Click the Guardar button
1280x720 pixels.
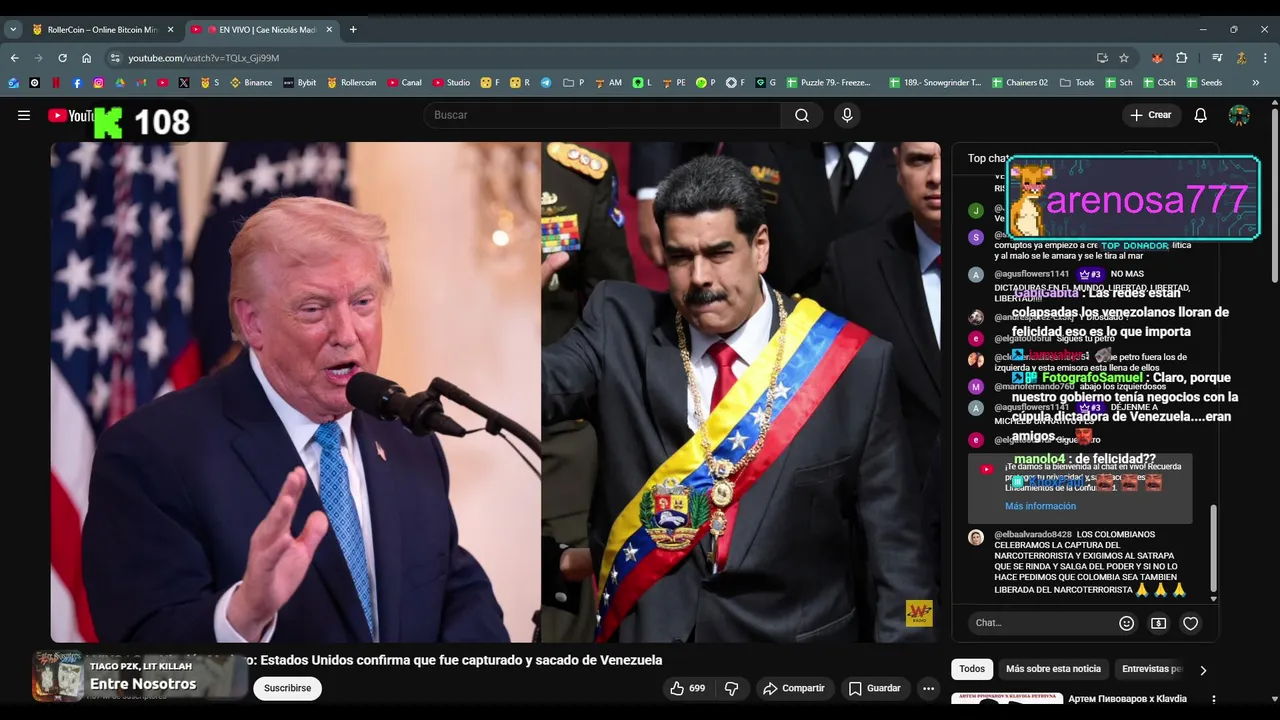[x=875, y=688]
